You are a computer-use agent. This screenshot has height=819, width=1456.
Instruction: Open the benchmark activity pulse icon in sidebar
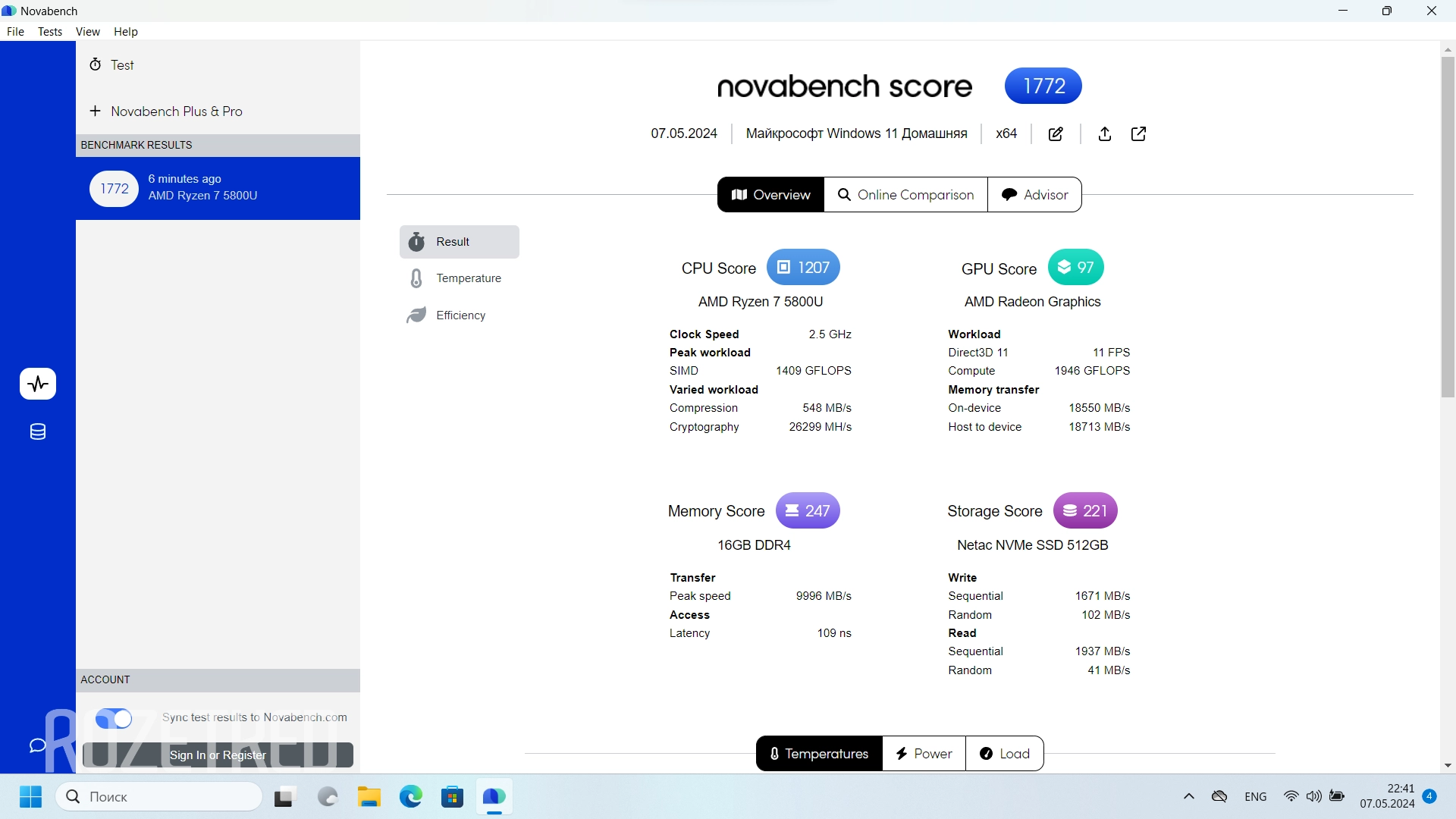(x=38, y=384)
